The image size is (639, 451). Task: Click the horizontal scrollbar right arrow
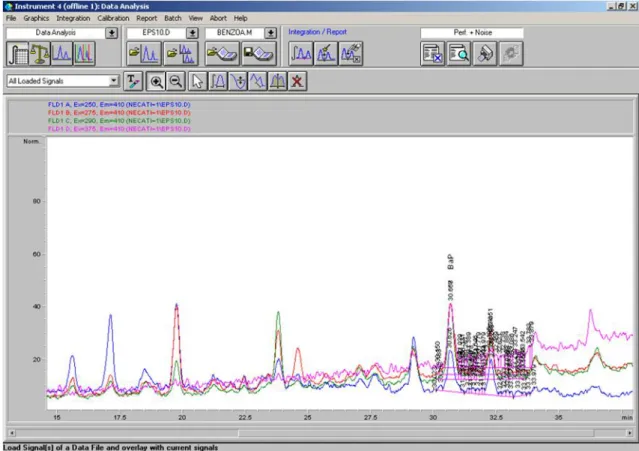point(630,433)
